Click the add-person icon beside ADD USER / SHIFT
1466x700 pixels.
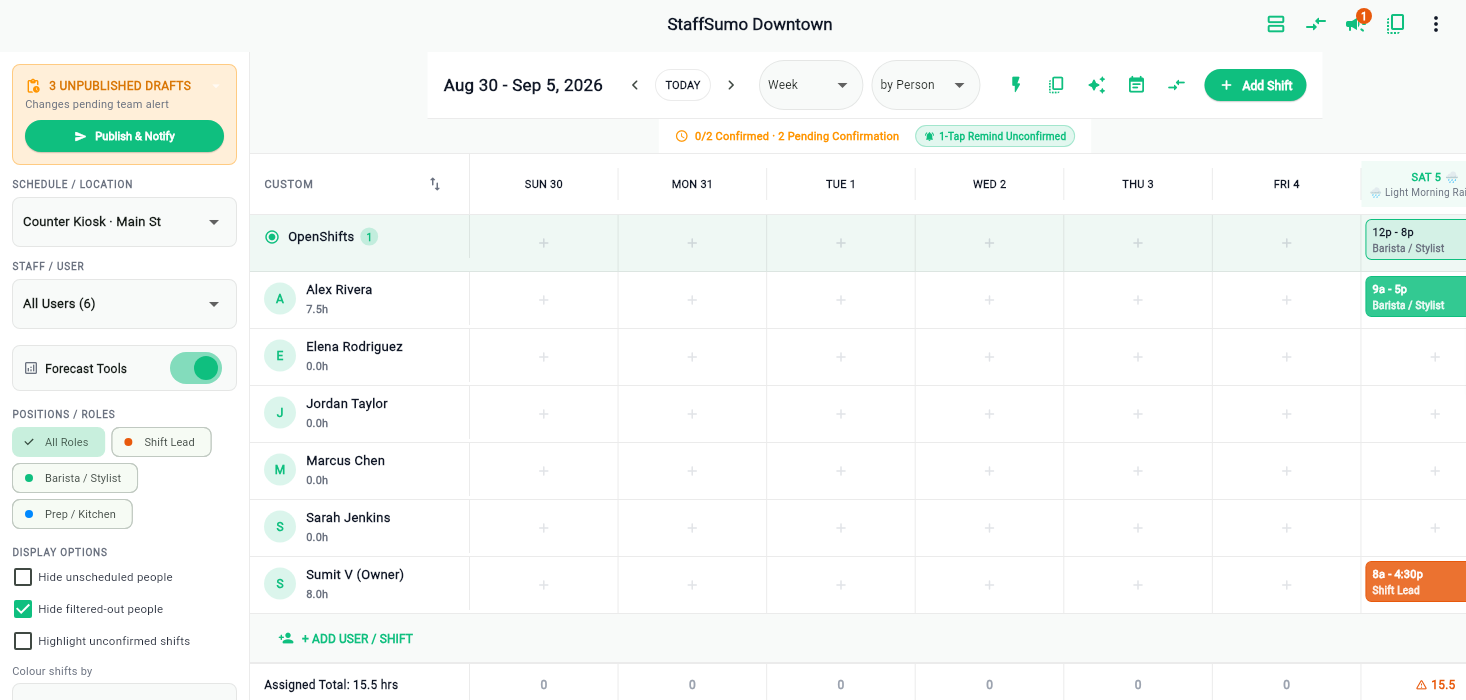pos(286,638)
